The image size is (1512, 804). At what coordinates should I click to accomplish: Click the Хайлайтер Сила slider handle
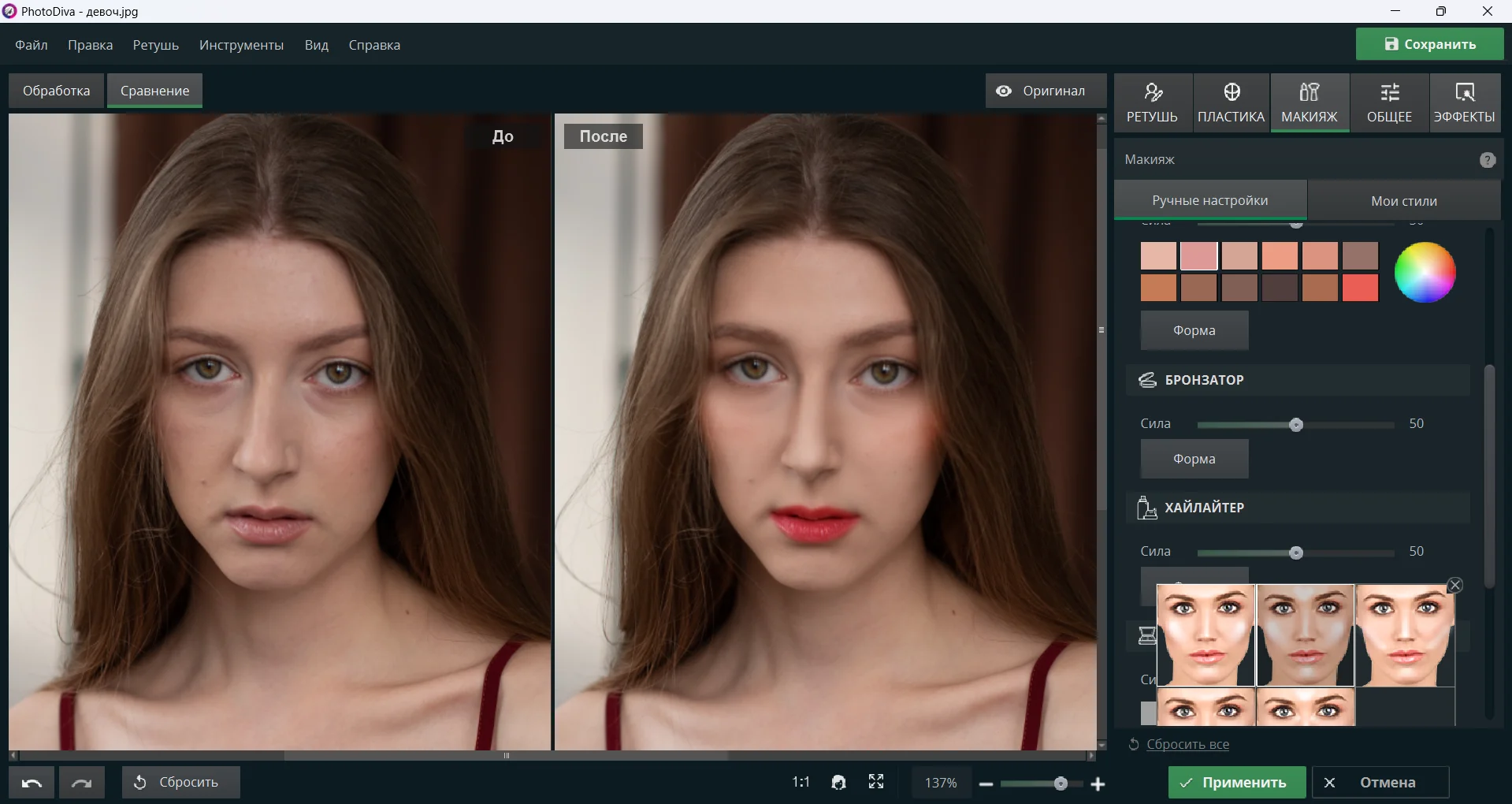(1296, 553)
